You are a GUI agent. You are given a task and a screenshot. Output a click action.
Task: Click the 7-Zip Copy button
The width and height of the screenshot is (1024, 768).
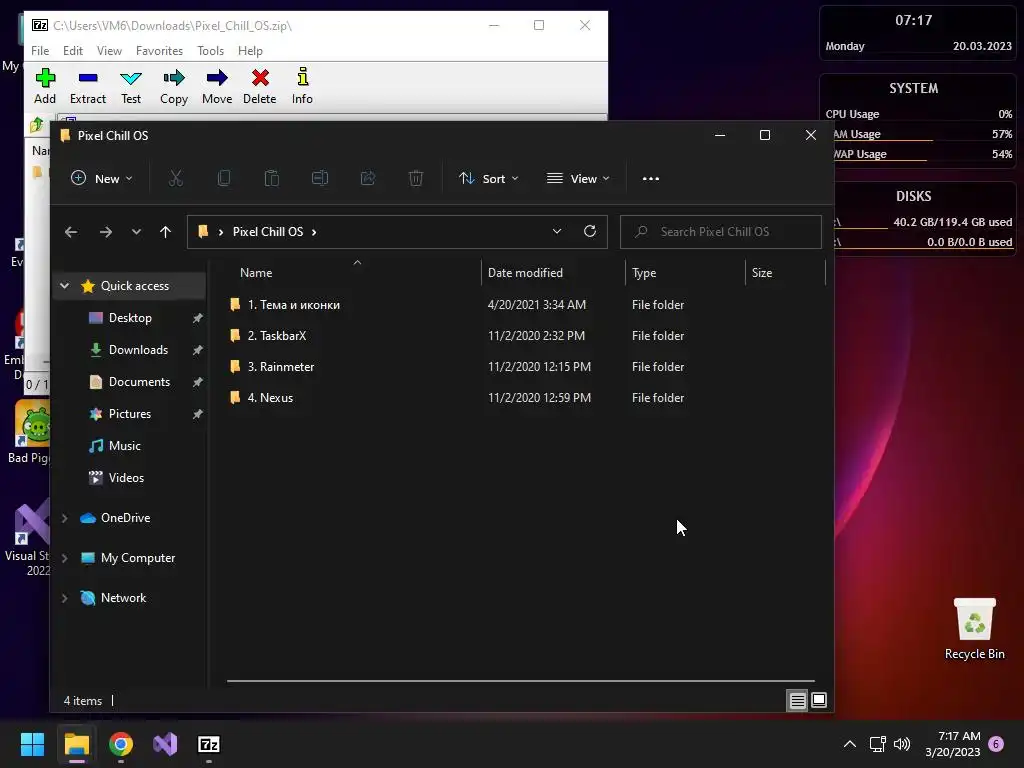pos(174,86)
